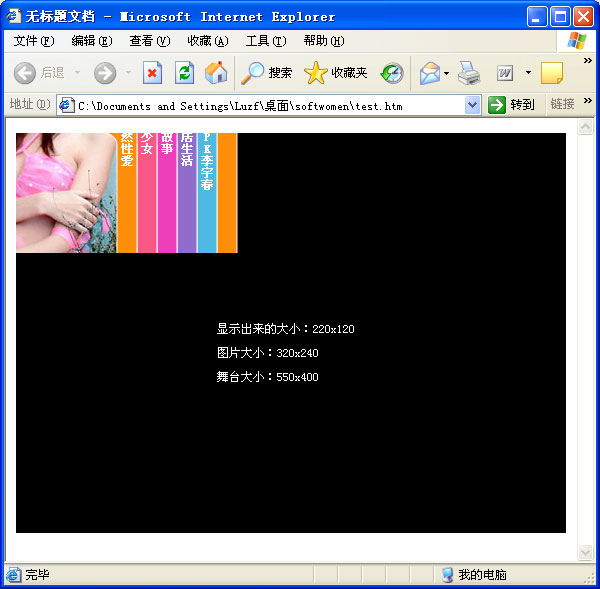Maximize the Internet Explorer window
The width and height of the screenshot is (600, 589).
click(x=560, y=16)
